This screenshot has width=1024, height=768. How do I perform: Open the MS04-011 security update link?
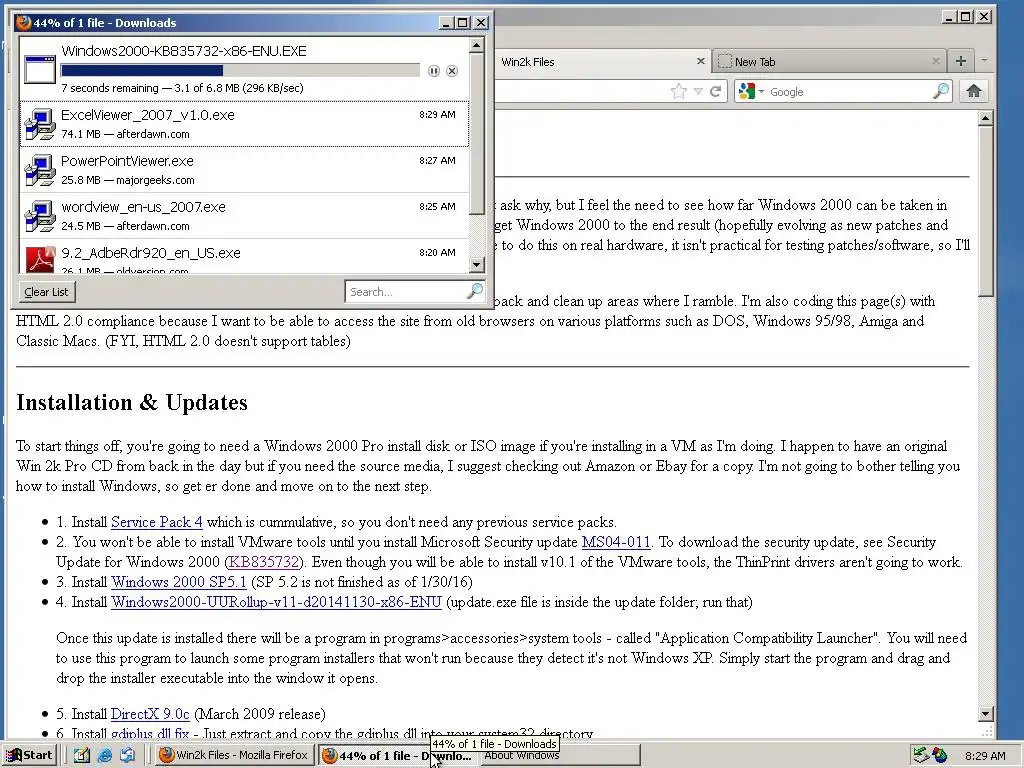[x=616, y=542]
